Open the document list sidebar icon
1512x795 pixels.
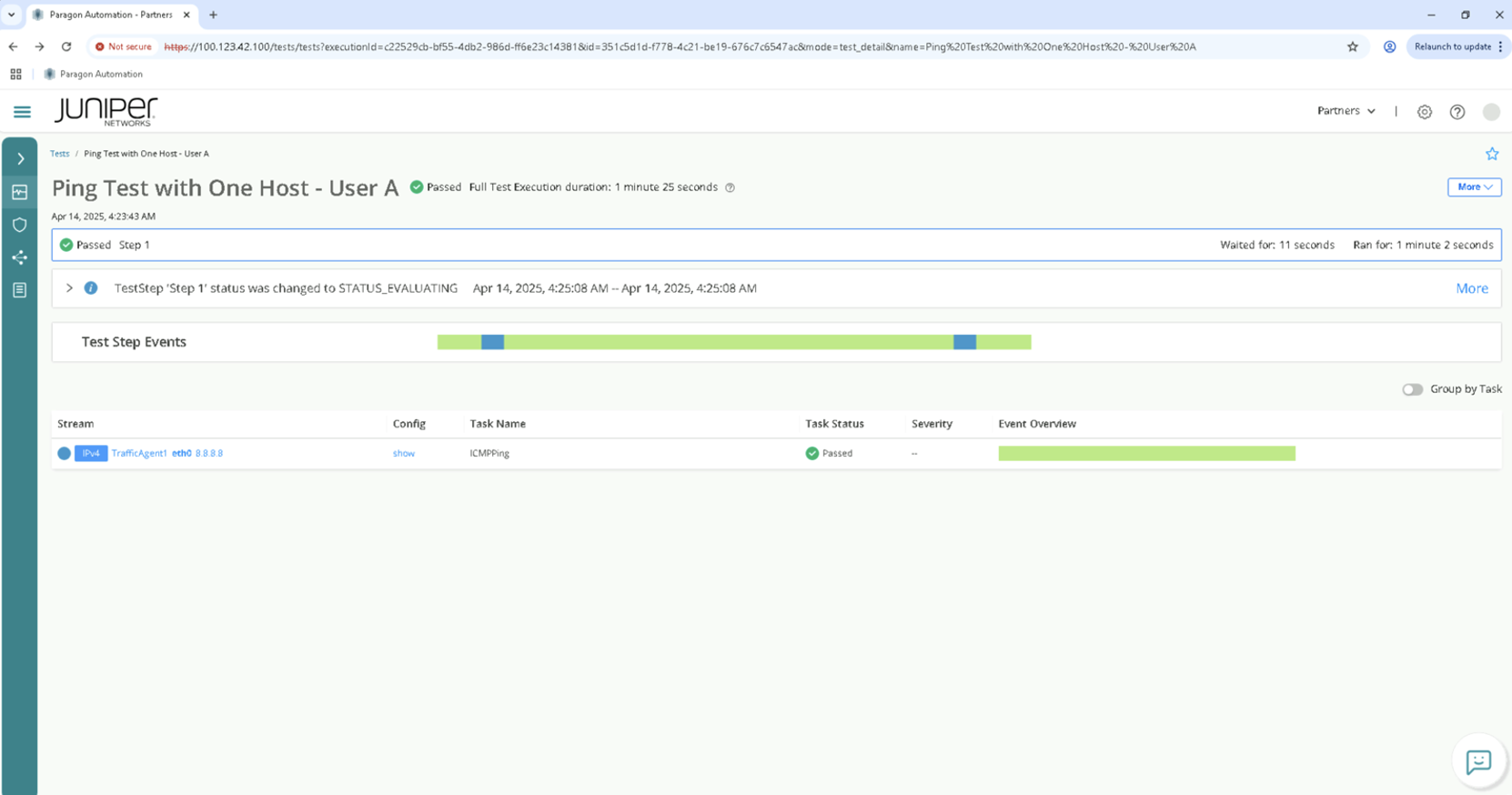[20, 290]
